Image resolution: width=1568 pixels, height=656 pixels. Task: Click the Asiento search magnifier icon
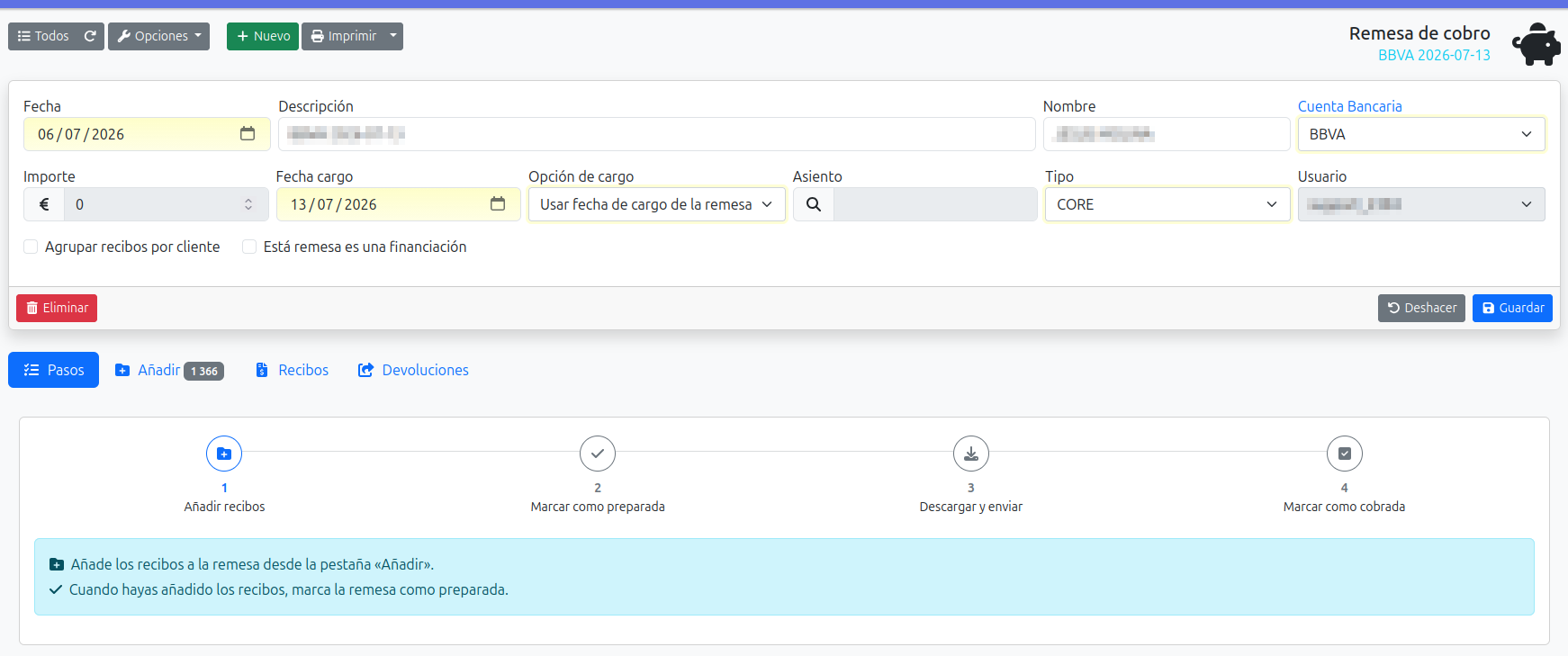tap(813, 204)
